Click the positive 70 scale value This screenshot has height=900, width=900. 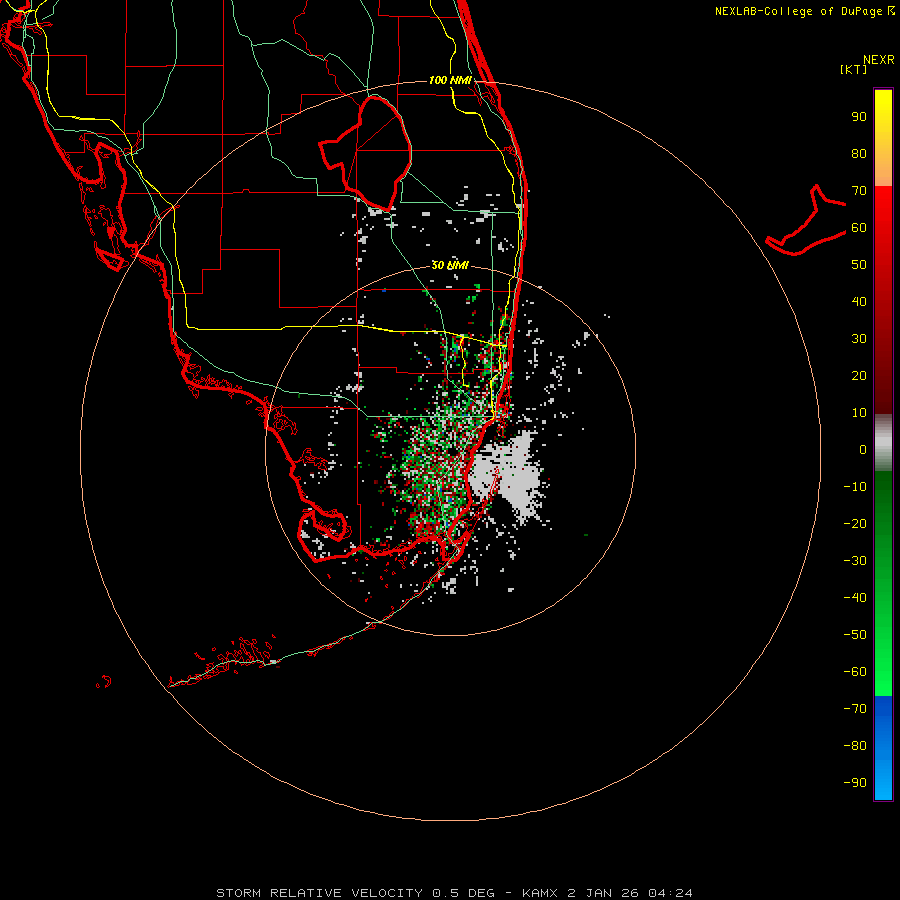[859, 191]
